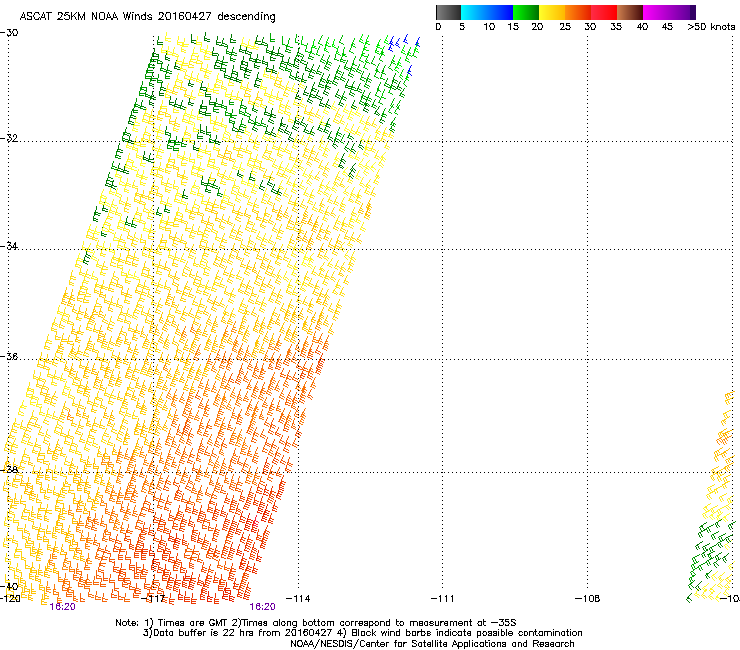The width and height of the screenshot is (740, 650).
Task: Pick the orange 25-30 knots legend segment
Action: pyautogui.click(x=578, y=12)
